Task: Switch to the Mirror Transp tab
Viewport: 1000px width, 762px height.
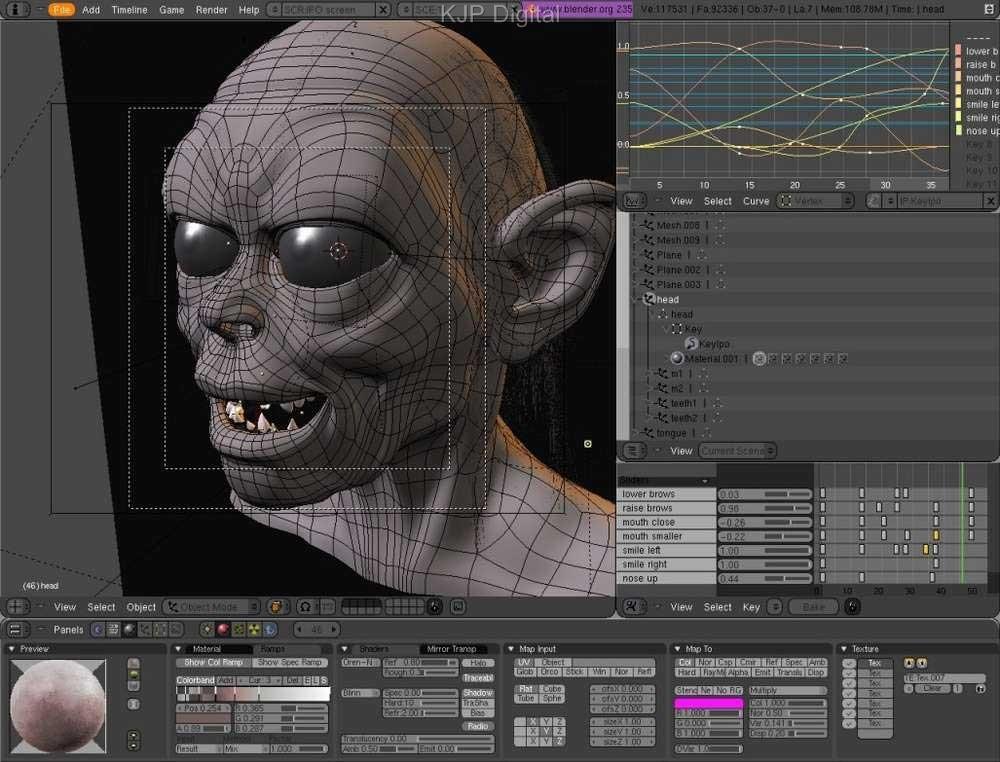Action: point(451,649)
